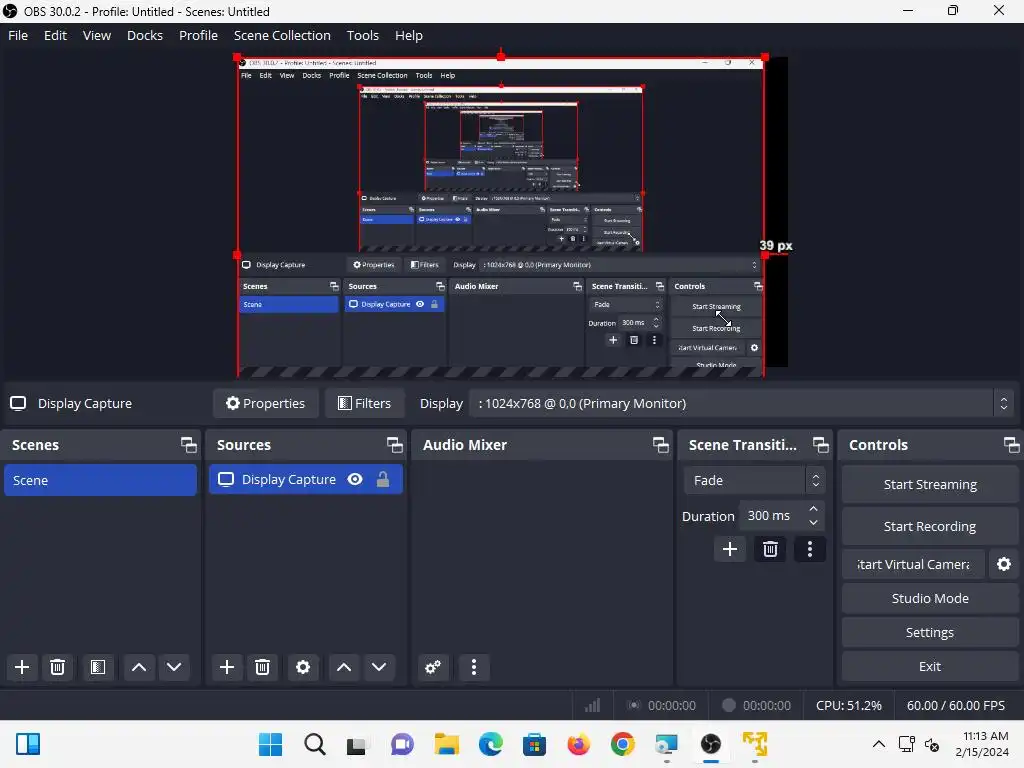Open the Tools menu
This screenshot has height=768, width=1024.
point(362,35)
